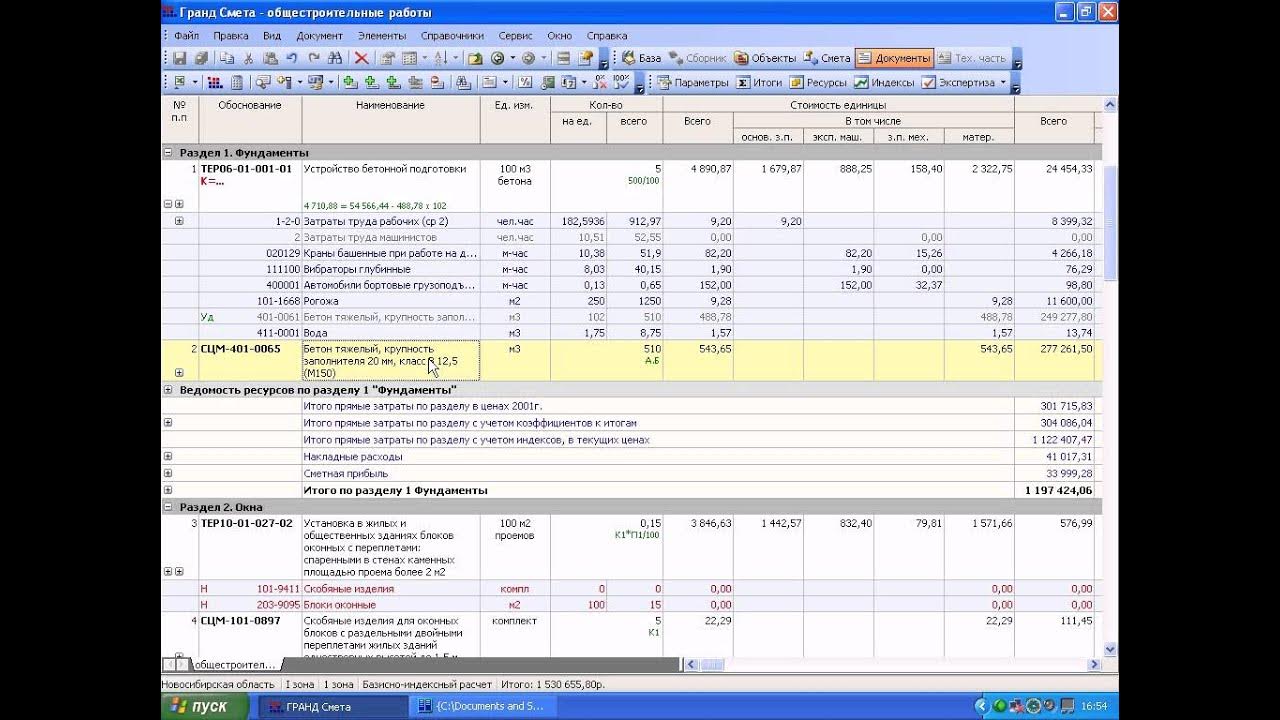Select the Вибраторы глубинные resource row
1280x720 pixels.
pyautogui.click(x=630, y=269)
